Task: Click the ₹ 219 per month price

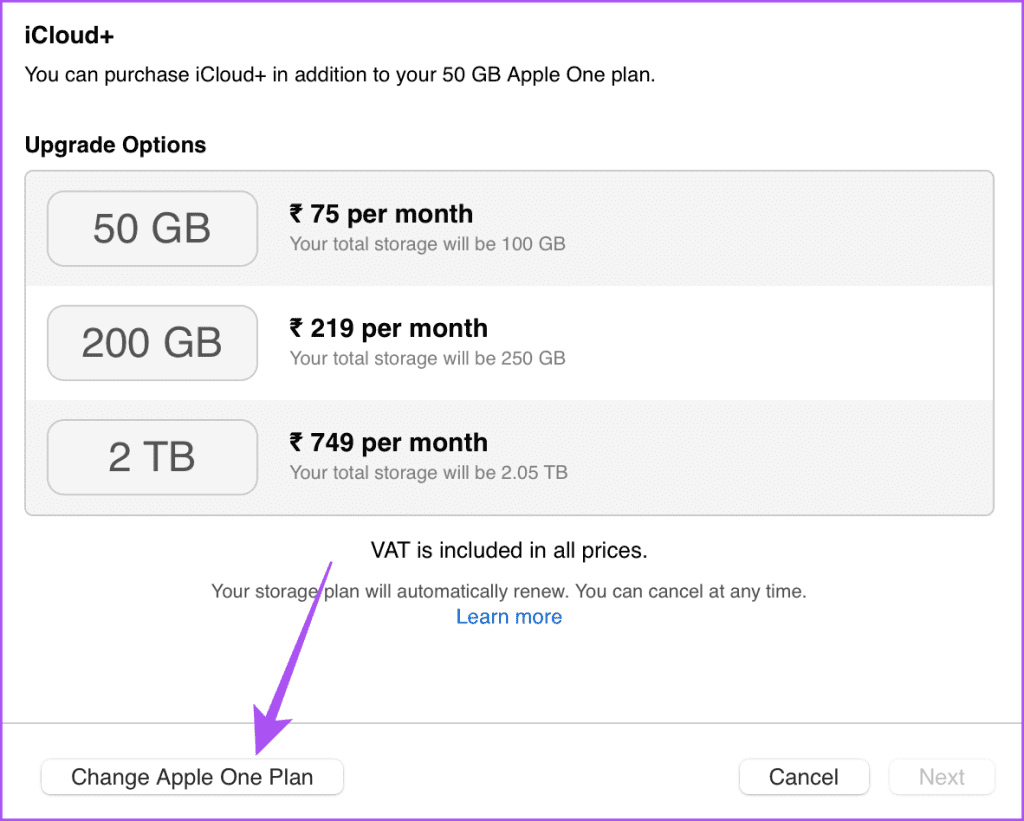Action: [x=389, y=329]
